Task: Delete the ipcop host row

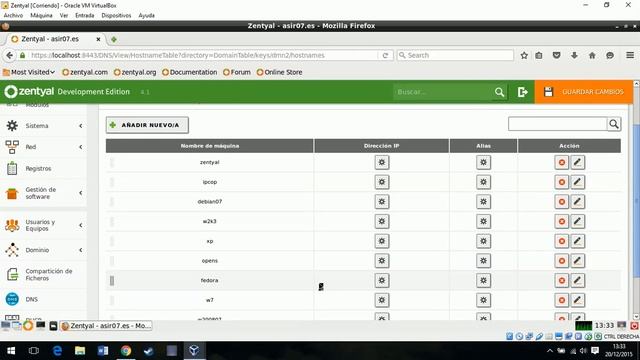Action: 562,182
